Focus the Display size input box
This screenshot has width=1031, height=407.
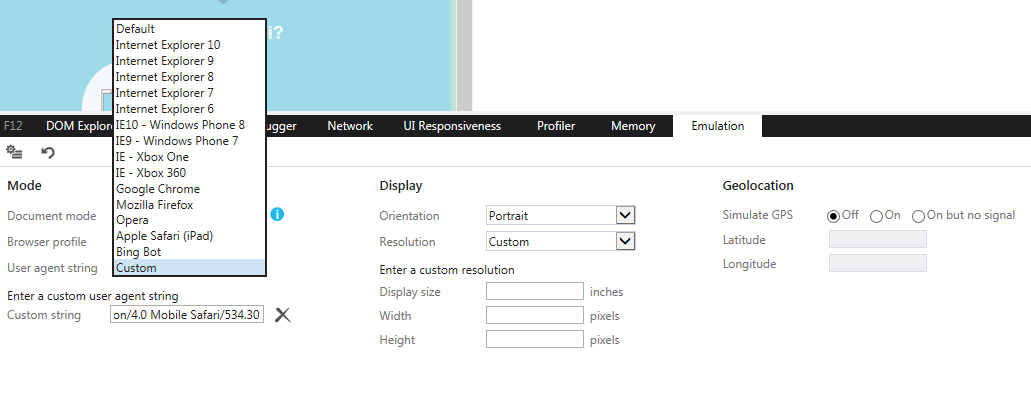pos(534,292)
